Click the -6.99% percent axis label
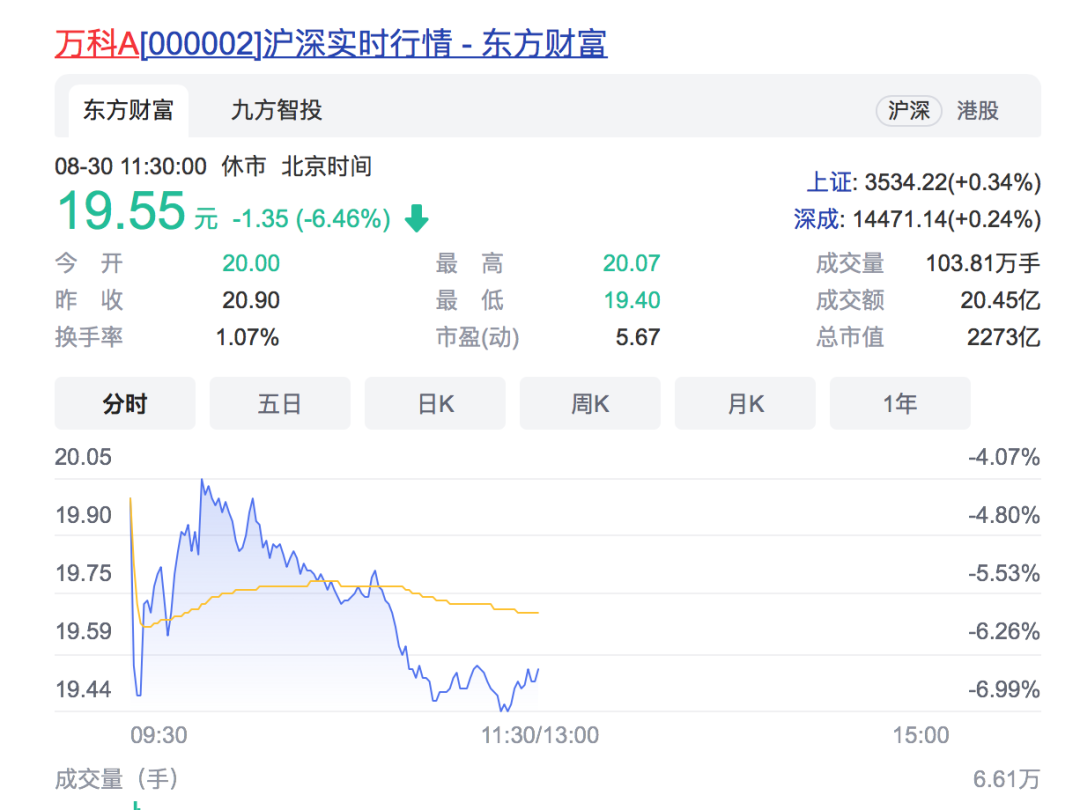The height and width of the screenshot is (810, 1080). click(x=1004, y=689)
